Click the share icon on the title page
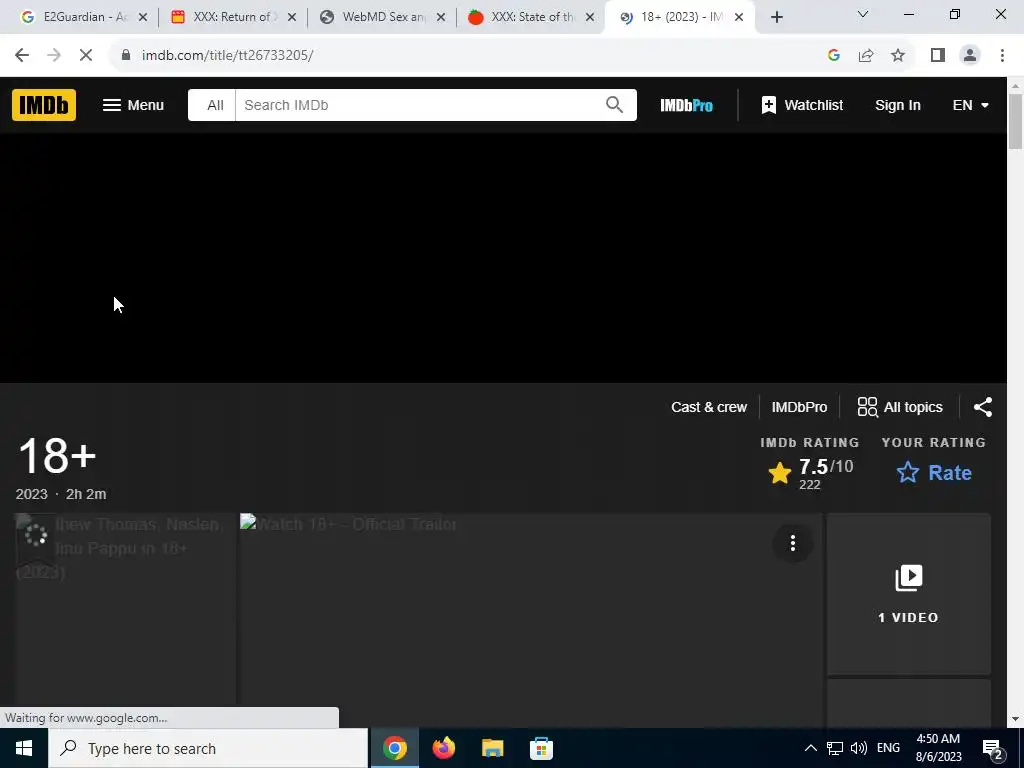This screenshot has height=768, width=1024. click(x=983, y=407)
